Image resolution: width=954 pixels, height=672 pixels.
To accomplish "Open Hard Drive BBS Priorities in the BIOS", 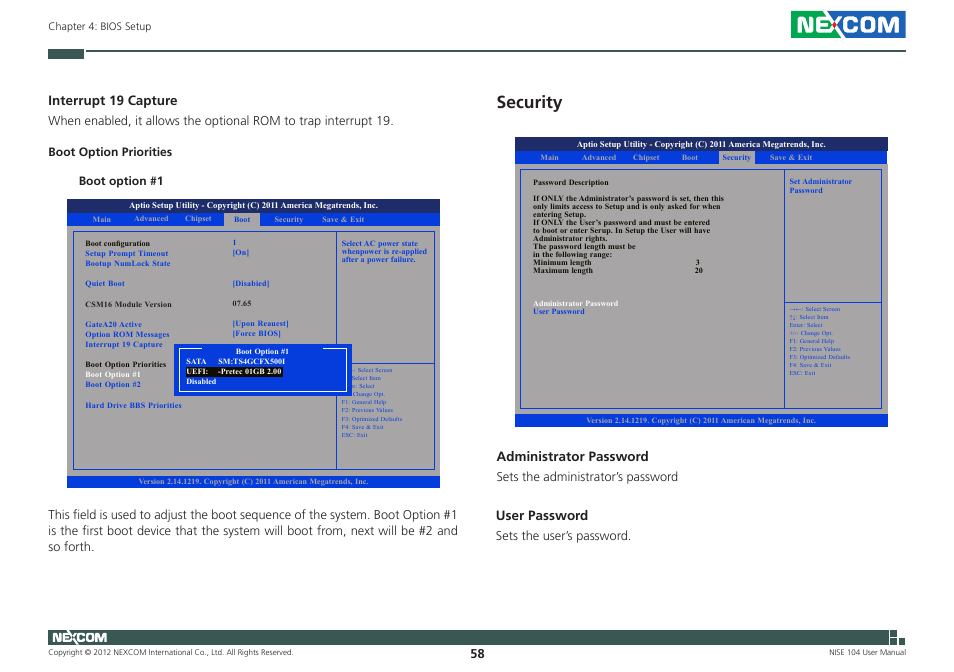I will pos(133,406).
